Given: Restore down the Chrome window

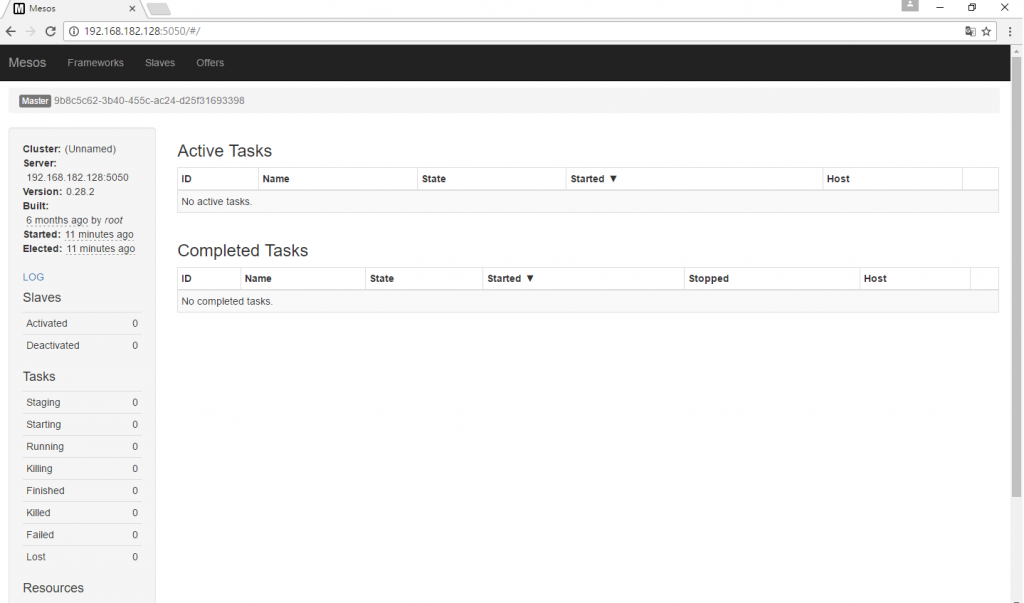Looking at the screenshot, I should tap(972, 7).
